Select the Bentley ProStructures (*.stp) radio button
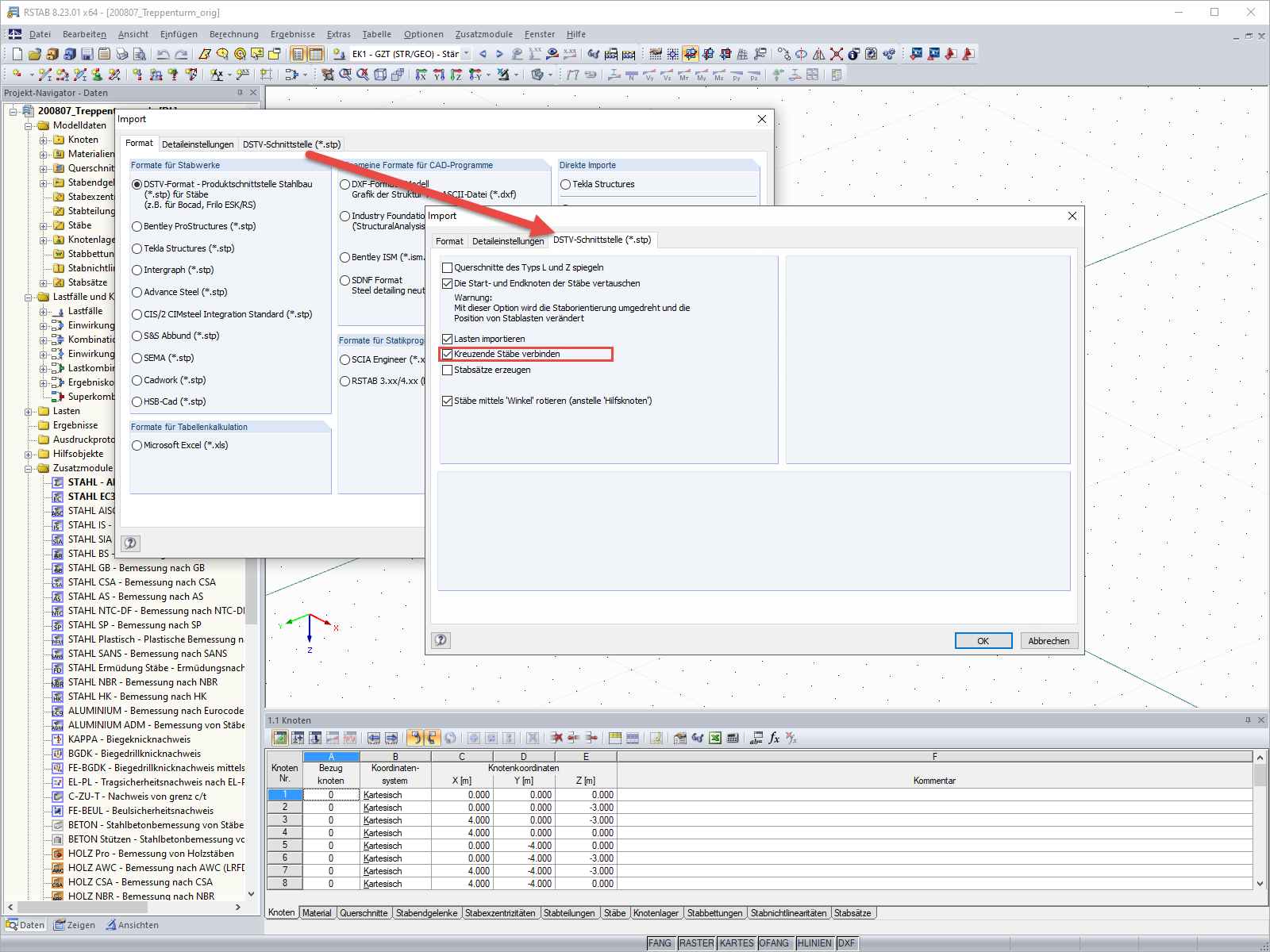This screenshot has width=1270, height=952. click(137, 226)
